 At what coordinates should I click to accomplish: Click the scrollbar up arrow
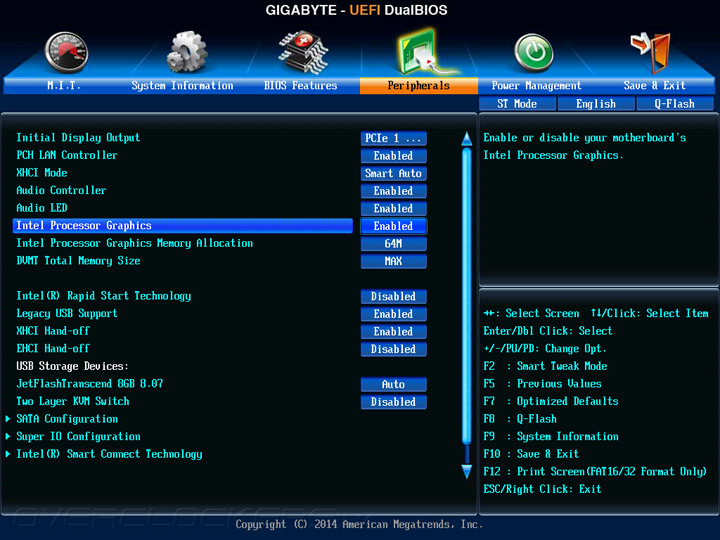coord(467,139)
